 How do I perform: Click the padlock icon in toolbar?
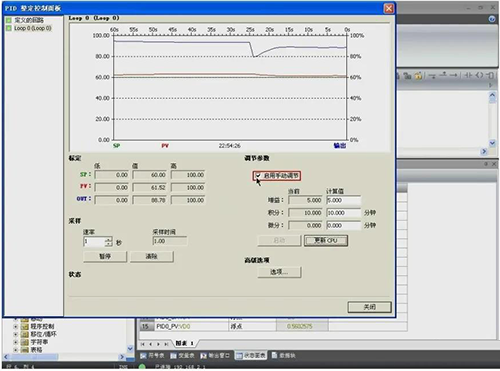(418, 76)
